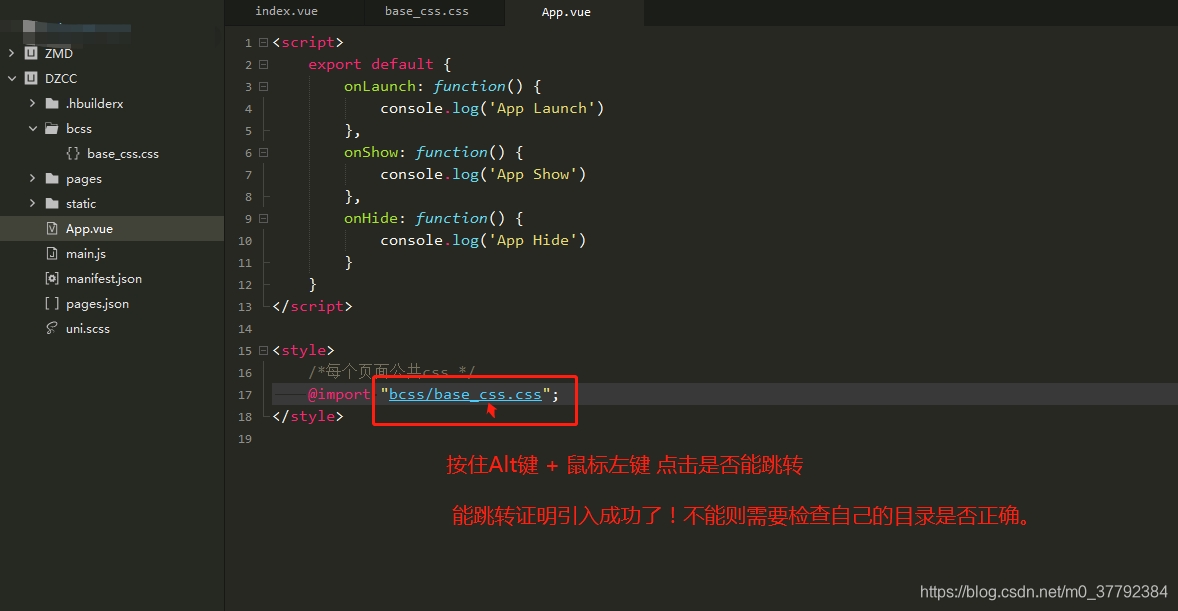Select the bcss folder
Image resolution: width=1178 pixels, height=611 pixels.
[x=79, y=129]
